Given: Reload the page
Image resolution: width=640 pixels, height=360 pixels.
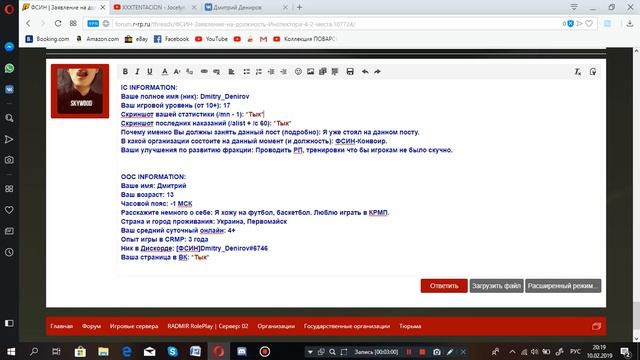Looking at the screenshot, I should [58, 24].
